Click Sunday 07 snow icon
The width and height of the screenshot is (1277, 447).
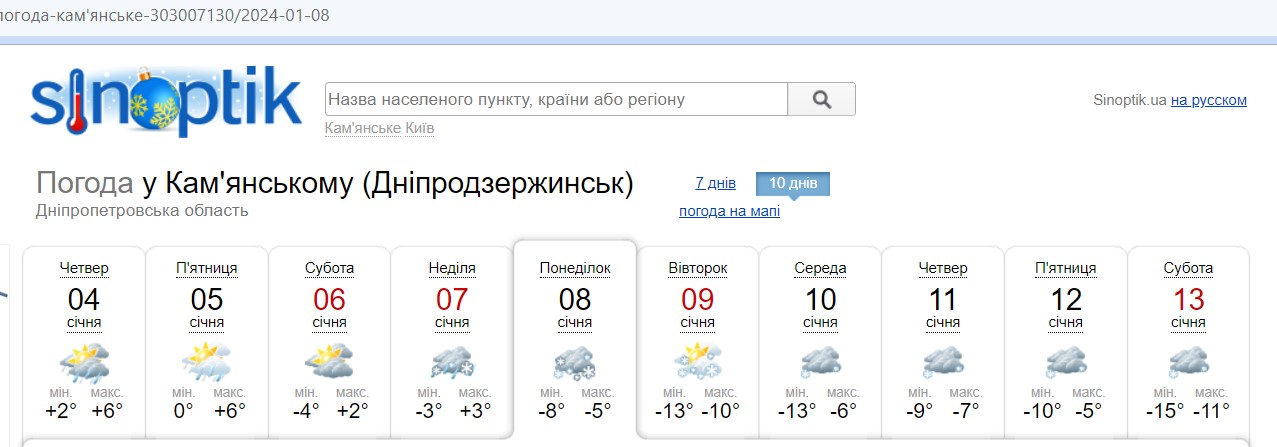[x=451, y=362]
